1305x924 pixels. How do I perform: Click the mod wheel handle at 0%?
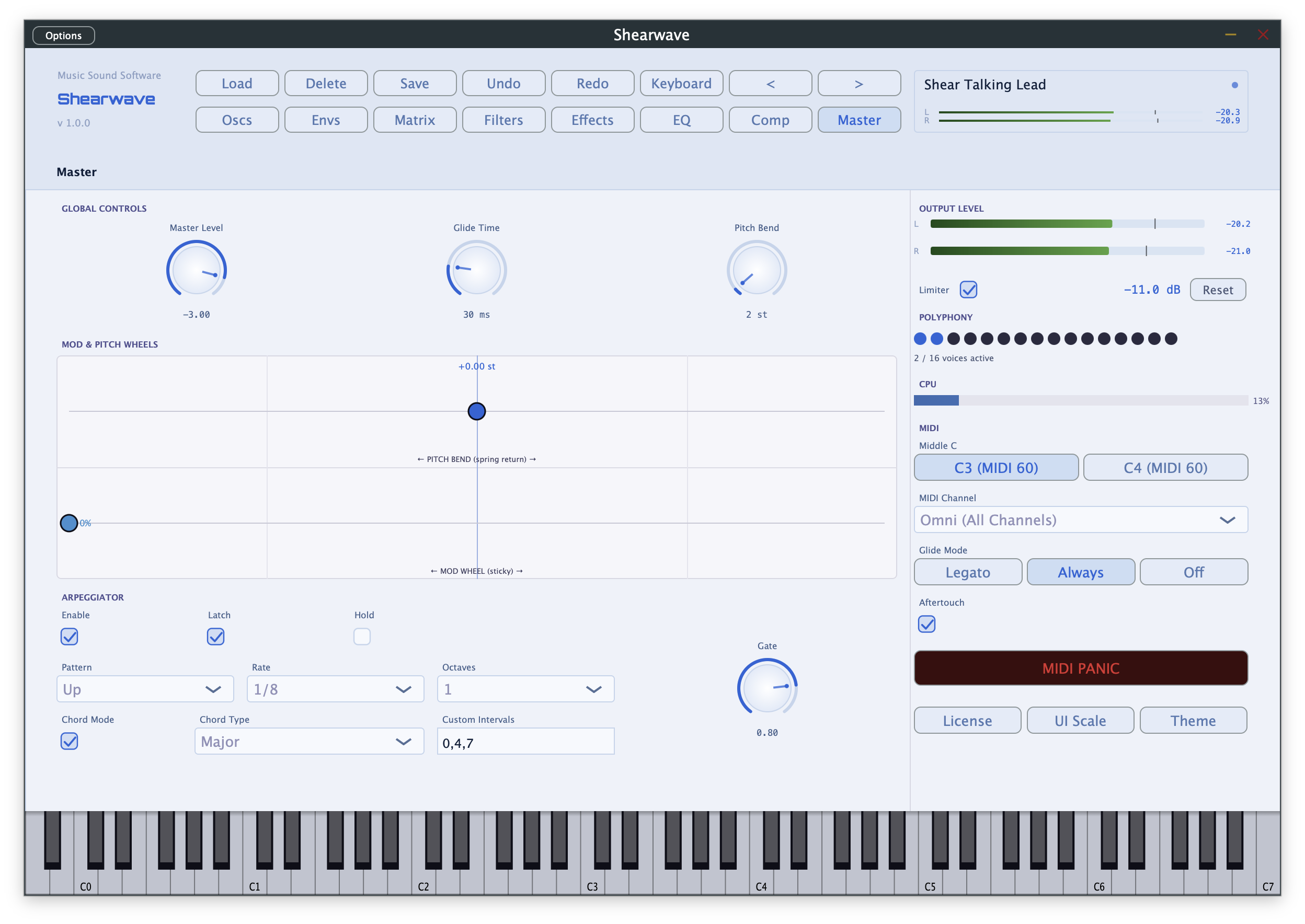click(x=69, y=523)
